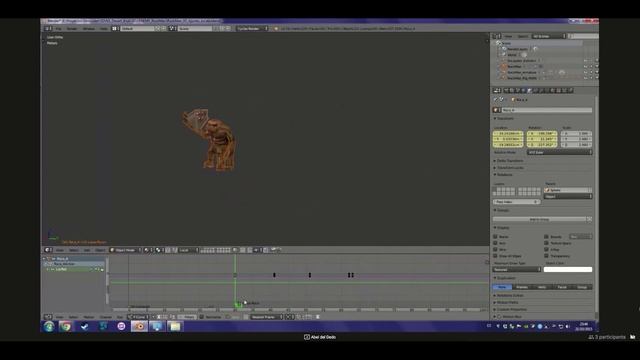Click the Blender logo icon in the top bar
The image size is (640, 360).
coord(276,29)
